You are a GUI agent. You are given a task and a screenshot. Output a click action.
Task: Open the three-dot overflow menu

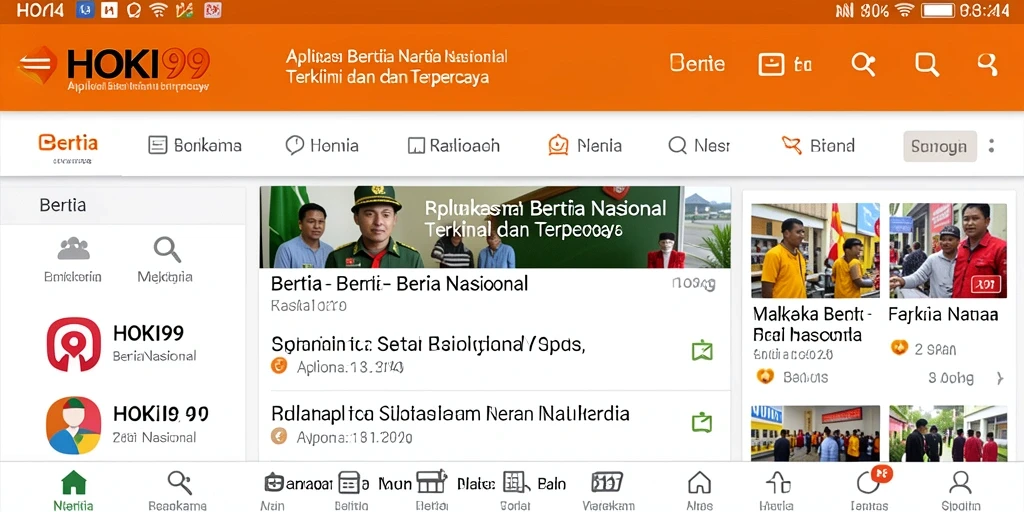coord(991,146)
